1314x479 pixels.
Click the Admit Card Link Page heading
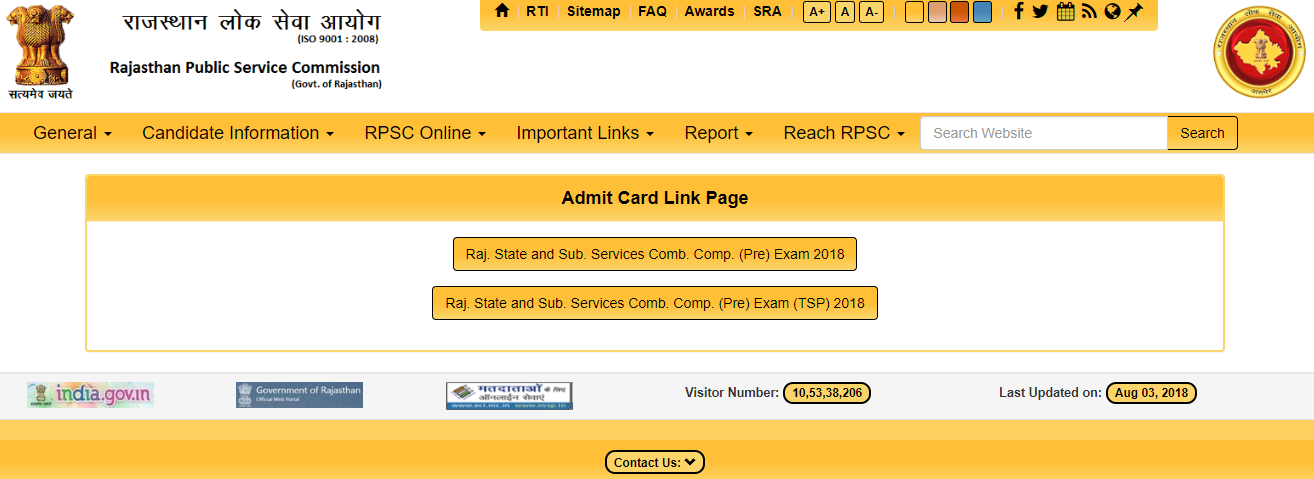coord(655,198)
